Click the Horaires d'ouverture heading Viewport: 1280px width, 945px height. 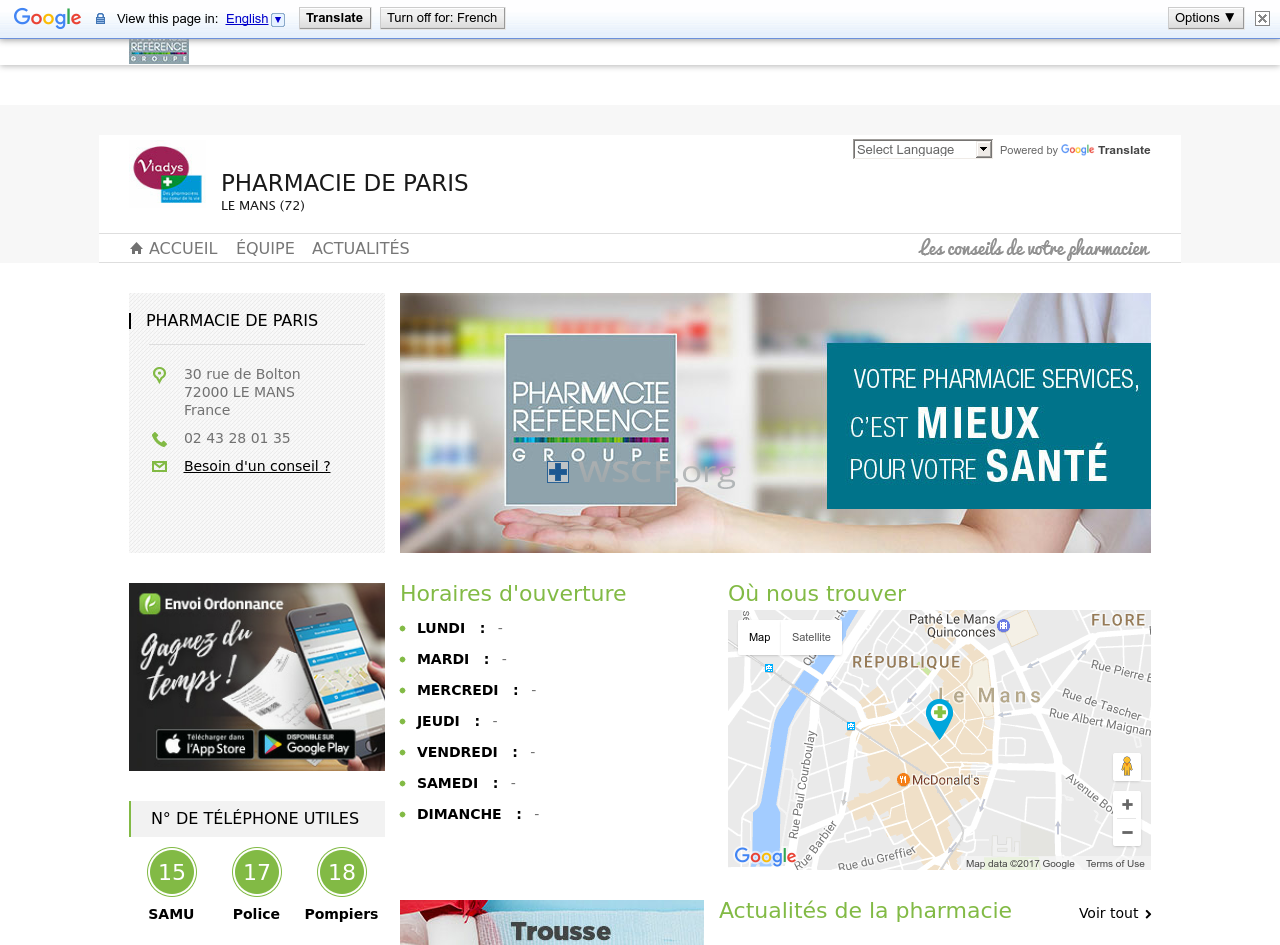pos(513,594)
